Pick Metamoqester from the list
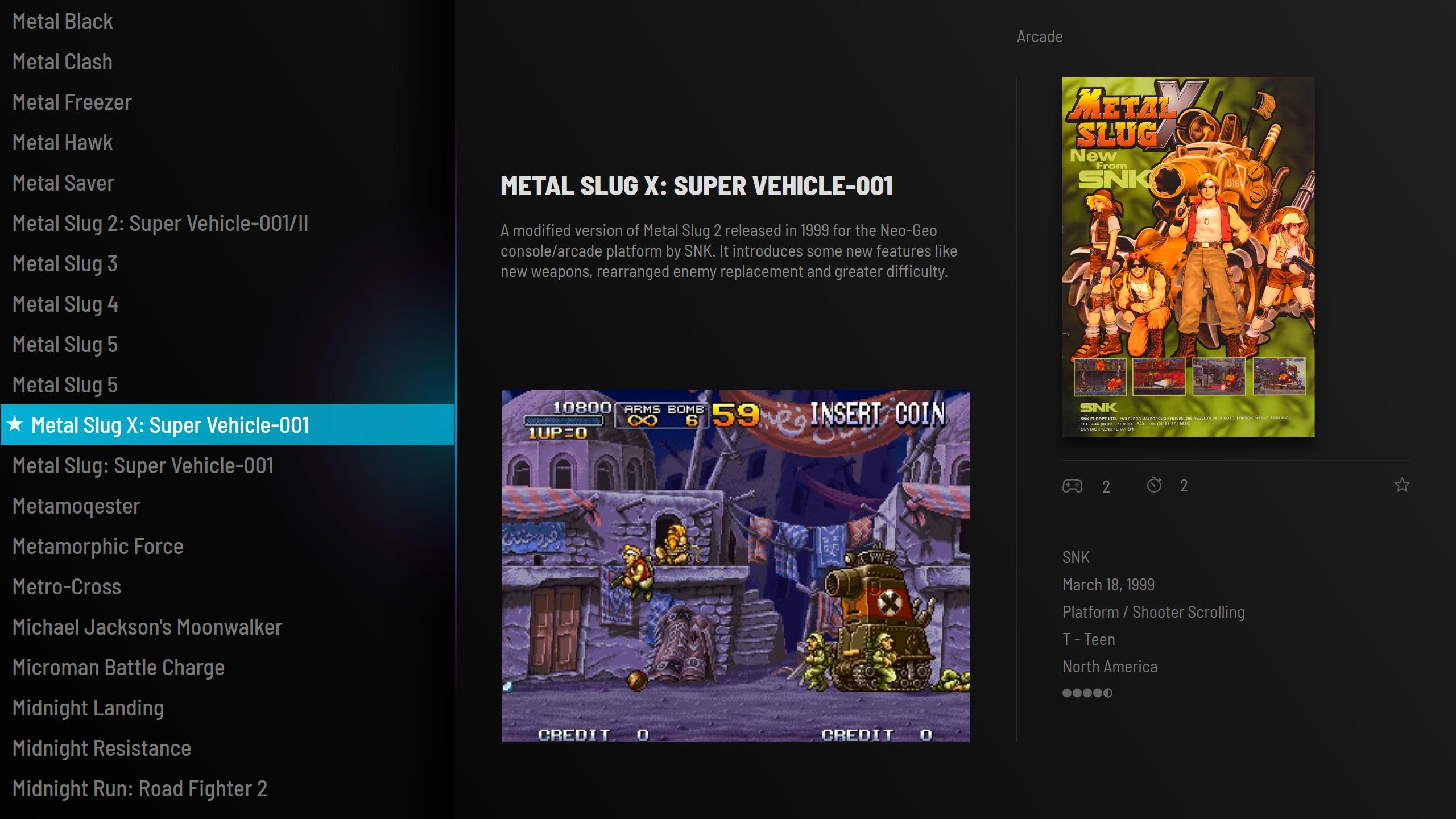1456x819 pixels. (x=227, y=506)
